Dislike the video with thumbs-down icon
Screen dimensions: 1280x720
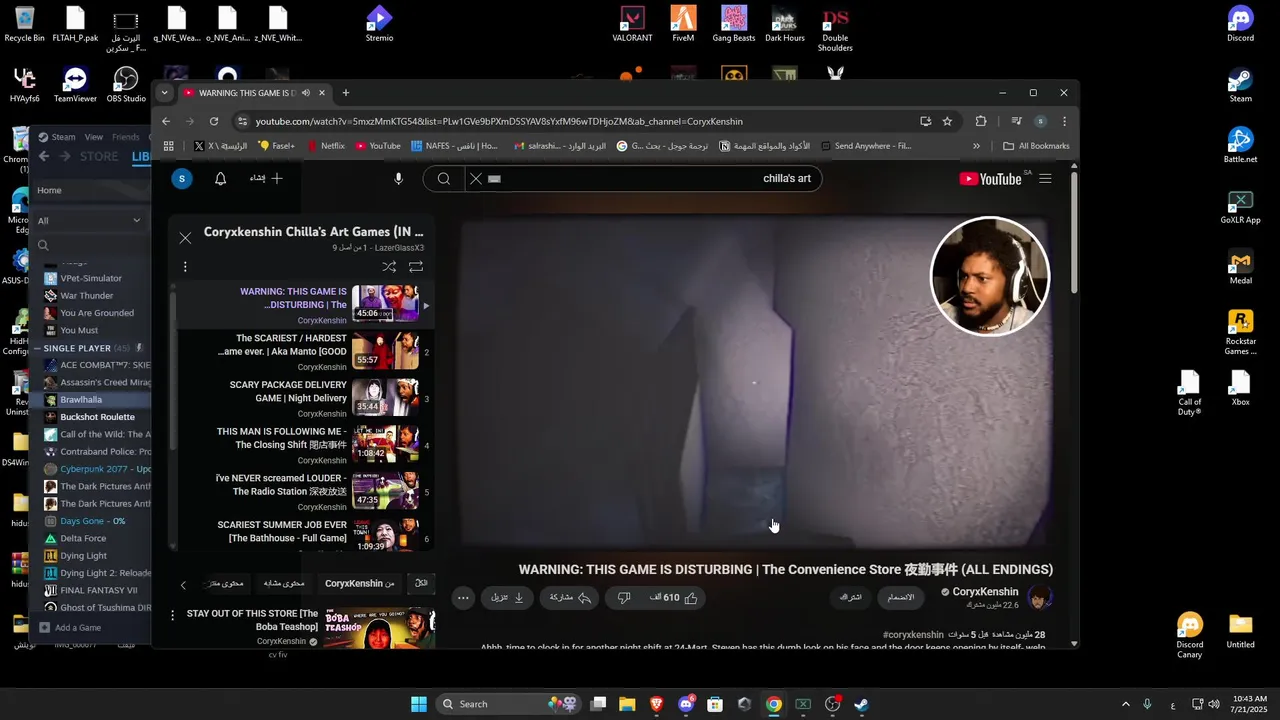pos(624,598)
